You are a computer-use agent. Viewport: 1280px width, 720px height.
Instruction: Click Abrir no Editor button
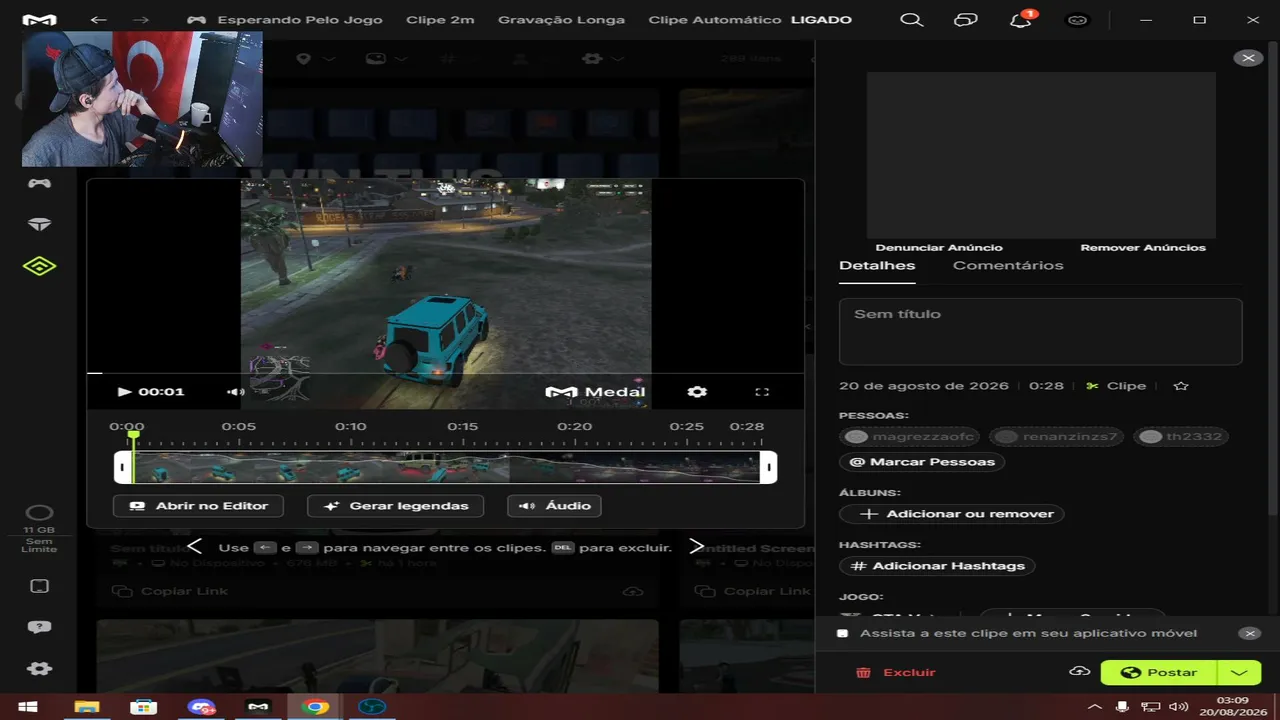coord(198,506)
